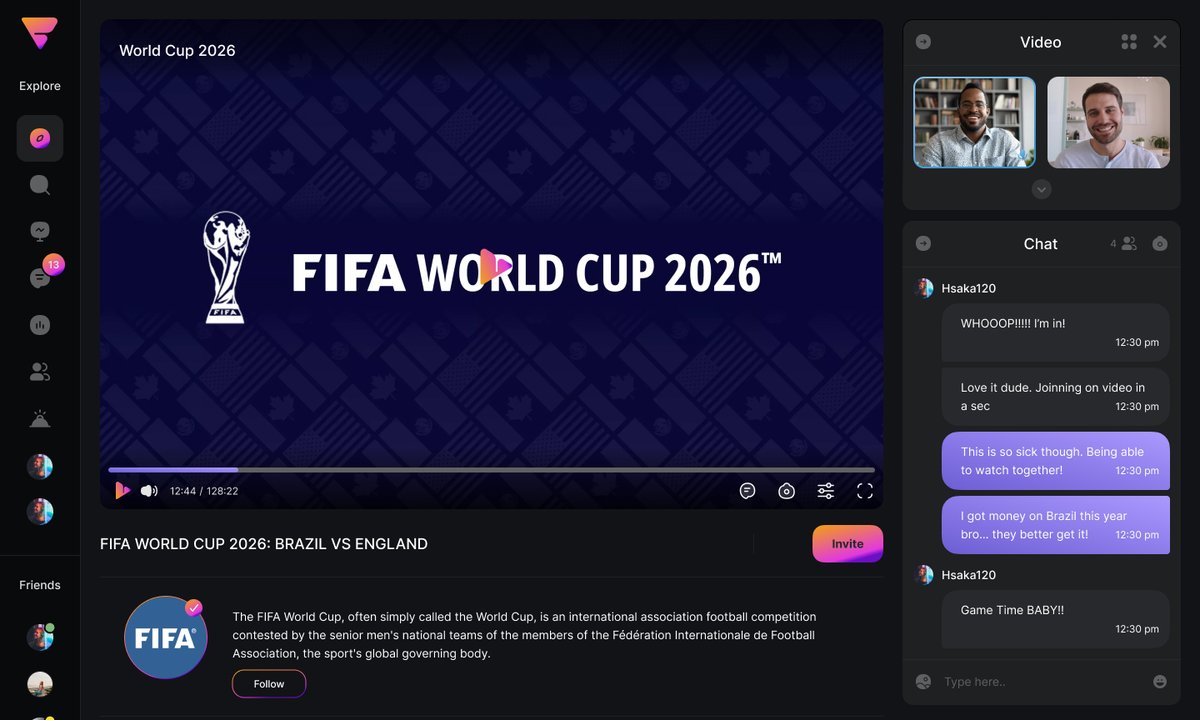The width and height of the screenshot is (1200, 720).
Task: Mute the video volume speaker icon
Action: coord(149,491)
